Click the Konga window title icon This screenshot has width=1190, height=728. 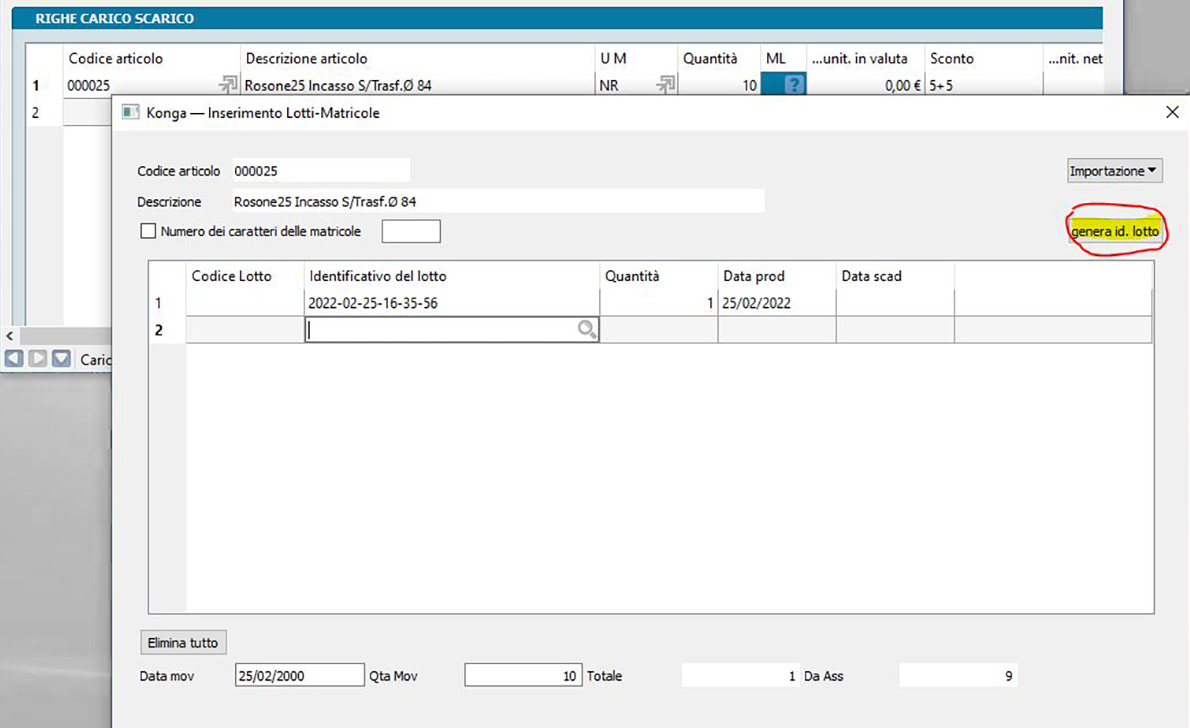point(130,113)
